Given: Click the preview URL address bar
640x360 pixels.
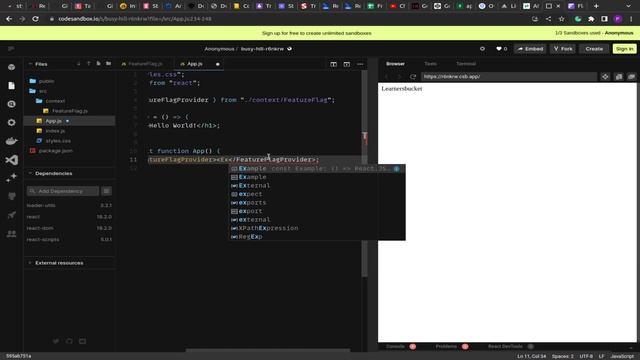Looking at the screenshot, I should tap(508, 76).
